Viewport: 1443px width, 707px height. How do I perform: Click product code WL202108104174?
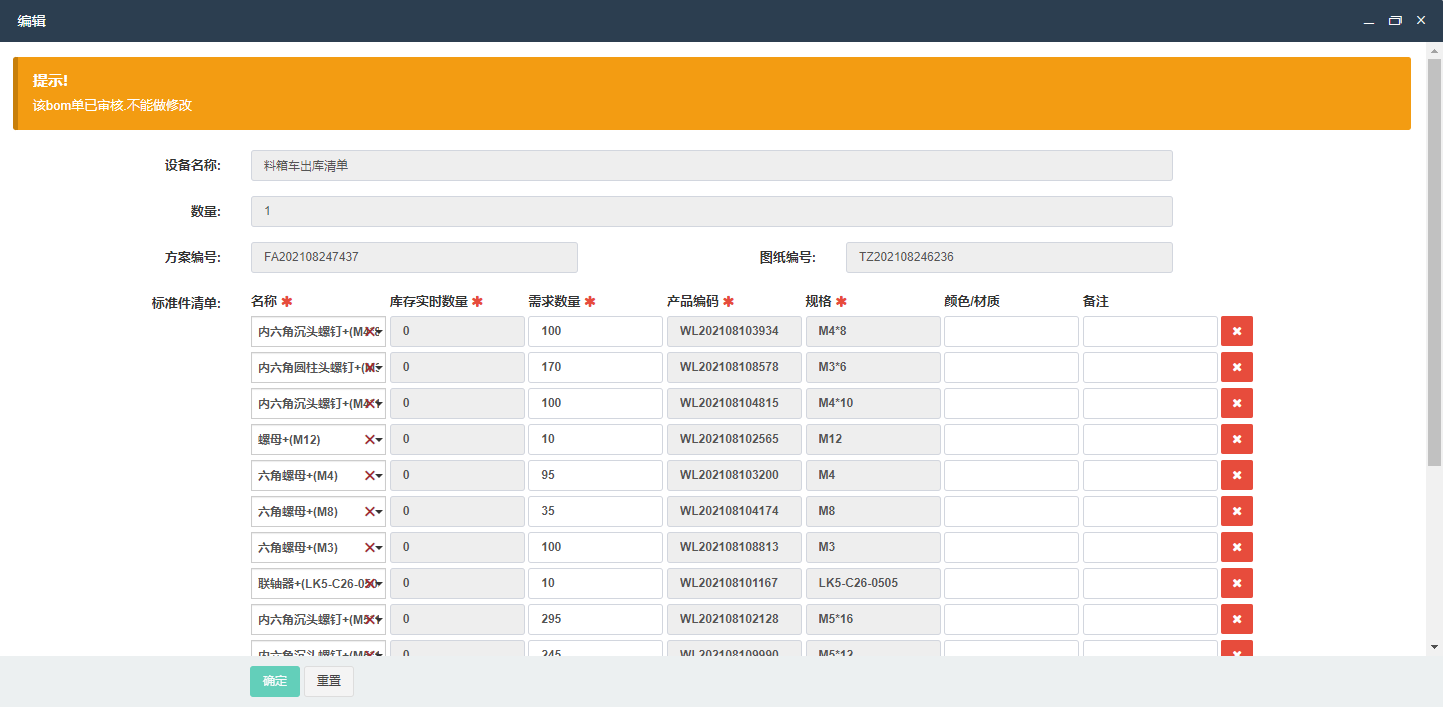point(734,511)
